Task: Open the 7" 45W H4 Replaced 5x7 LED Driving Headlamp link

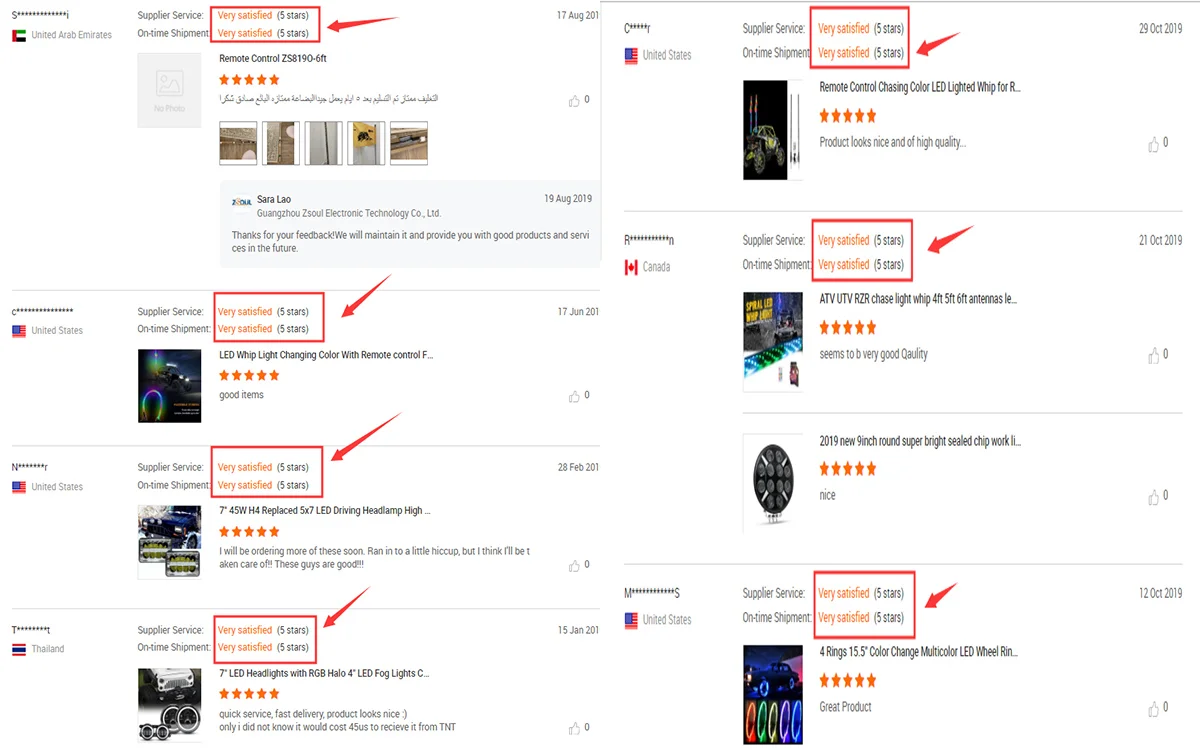Action: pos(325,511)
